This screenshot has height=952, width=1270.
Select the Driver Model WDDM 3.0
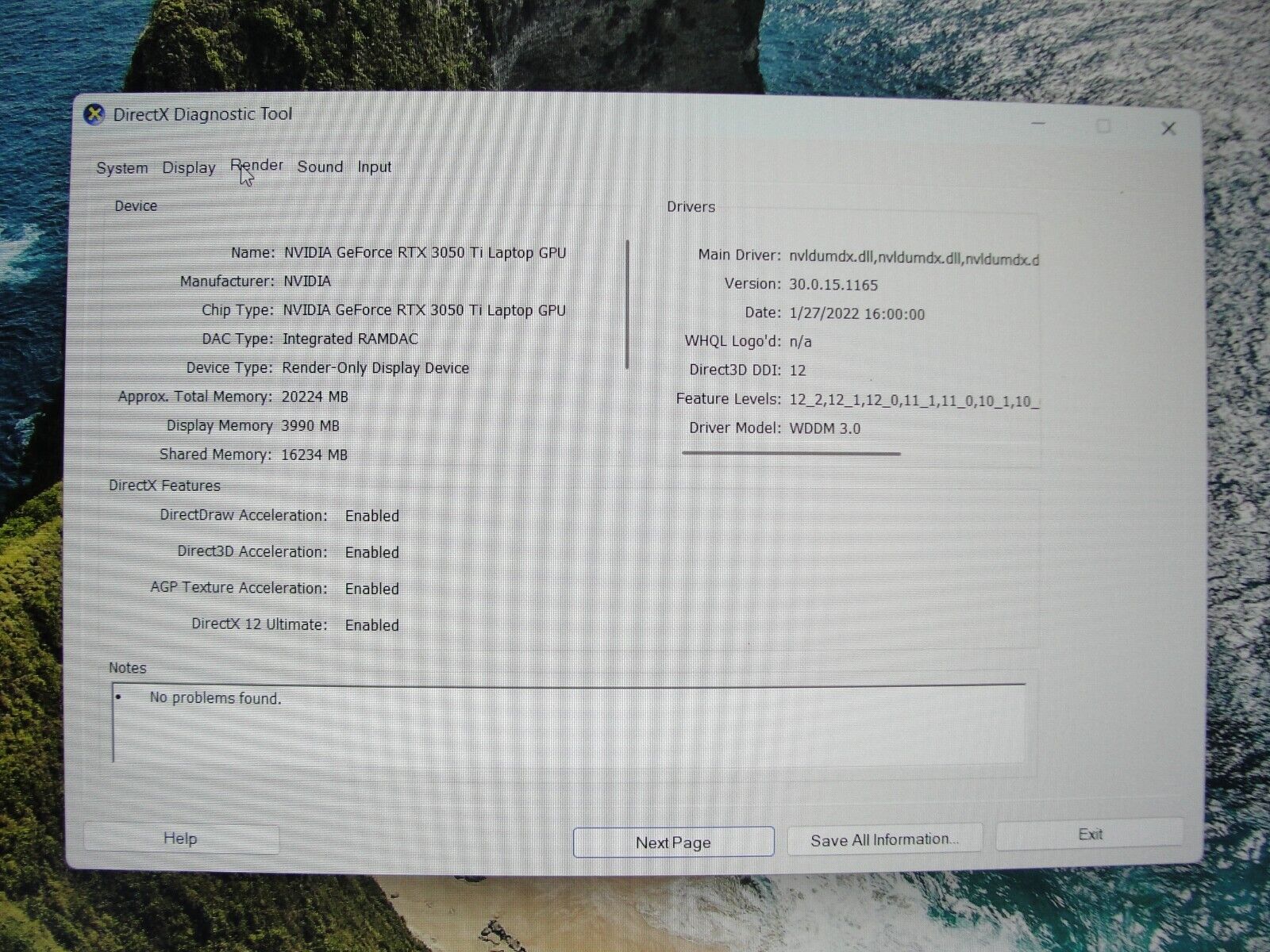[x=825, y=428]
